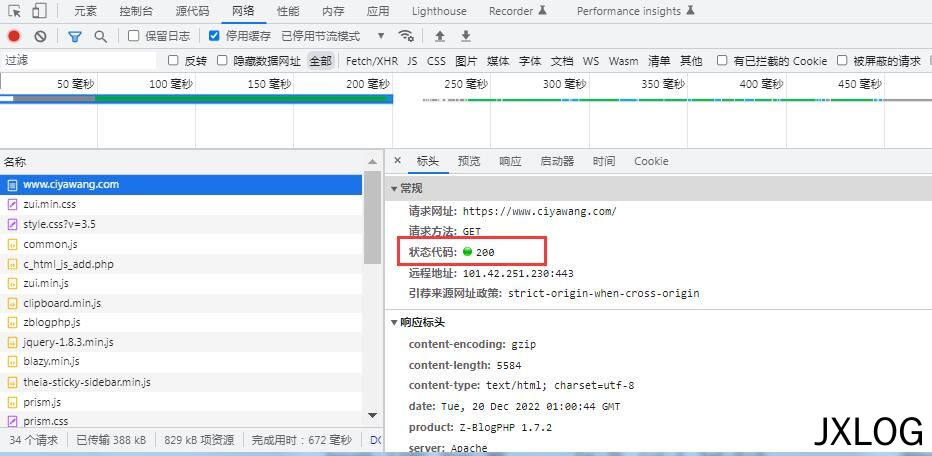Click the stylesheet icon beside zui.min.css

[12, 205]
